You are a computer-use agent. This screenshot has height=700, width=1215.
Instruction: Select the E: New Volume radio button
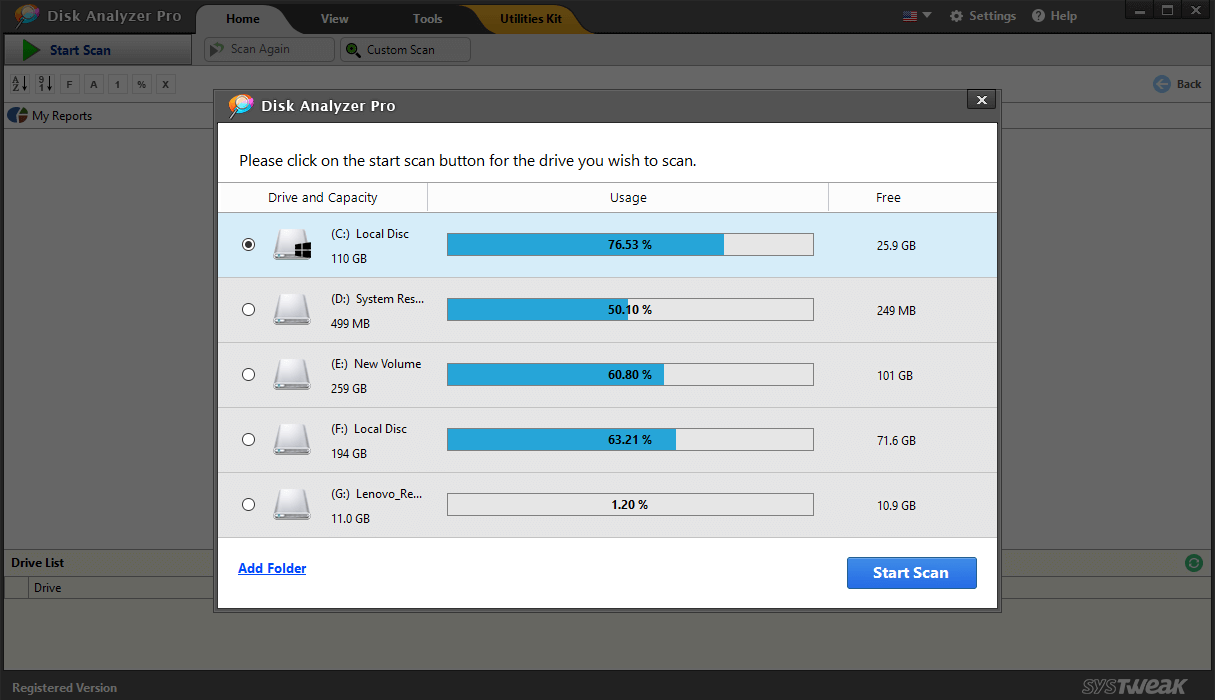click(x=248, y=374)
